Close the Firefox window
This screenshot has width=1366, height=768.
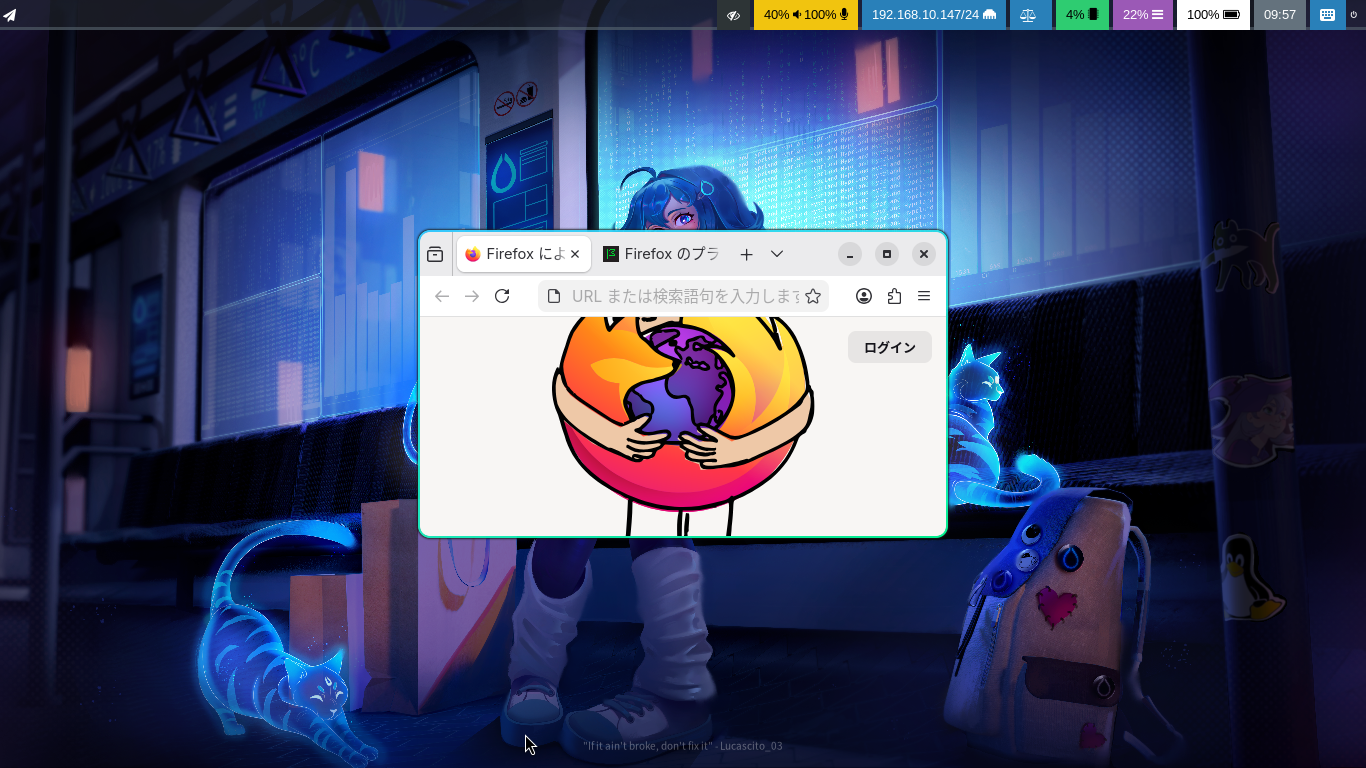924,254
